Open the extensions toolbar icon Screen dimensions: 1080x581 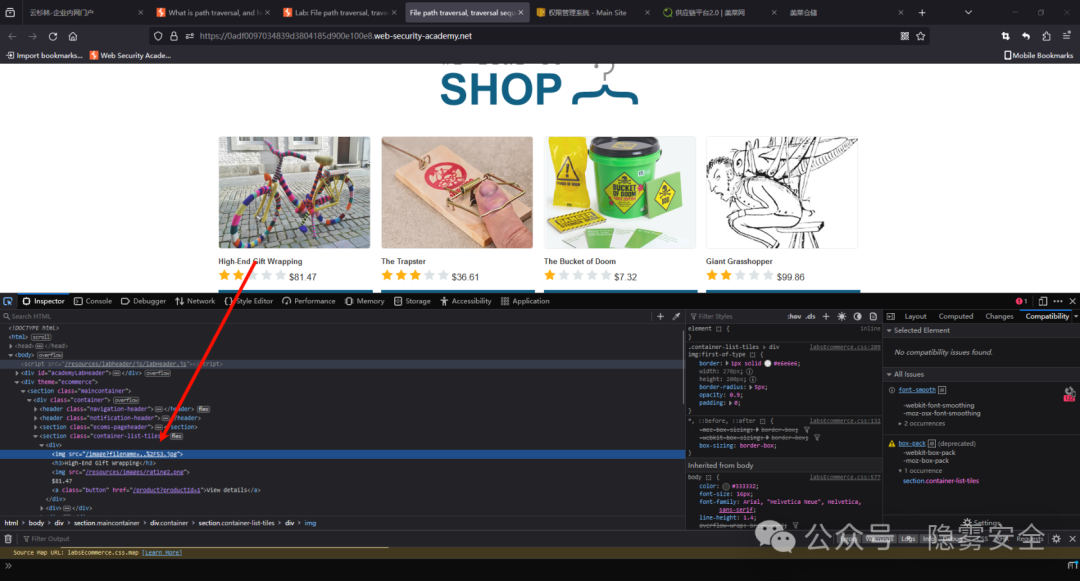[x=1046, y=36]
